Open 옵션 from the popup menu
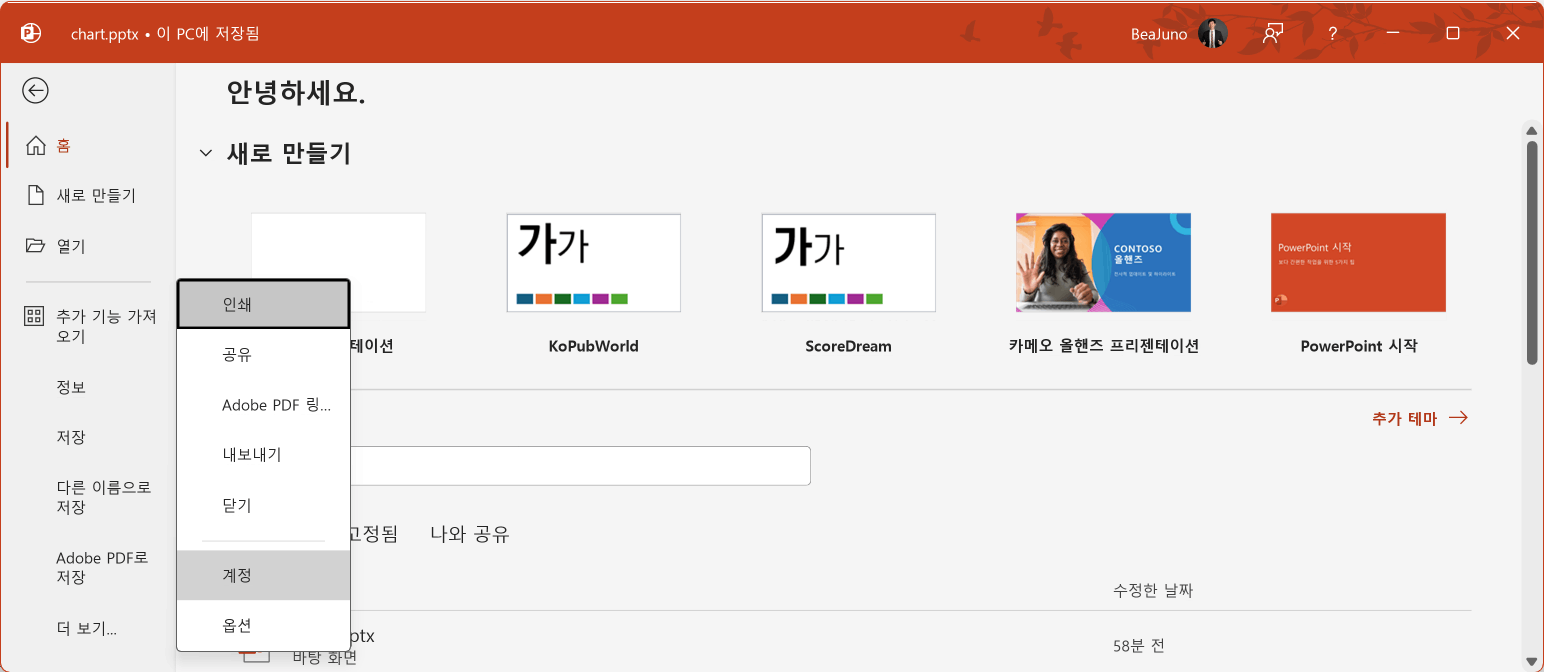This screenshot has width=1544, height=672. [263, 625]
